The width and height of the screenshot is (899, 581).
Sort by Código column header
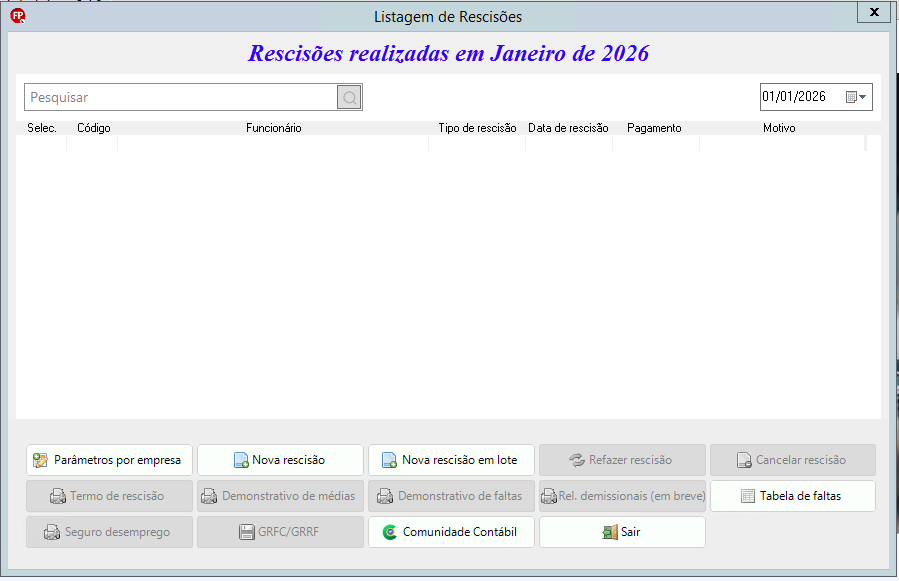[93, 128]
